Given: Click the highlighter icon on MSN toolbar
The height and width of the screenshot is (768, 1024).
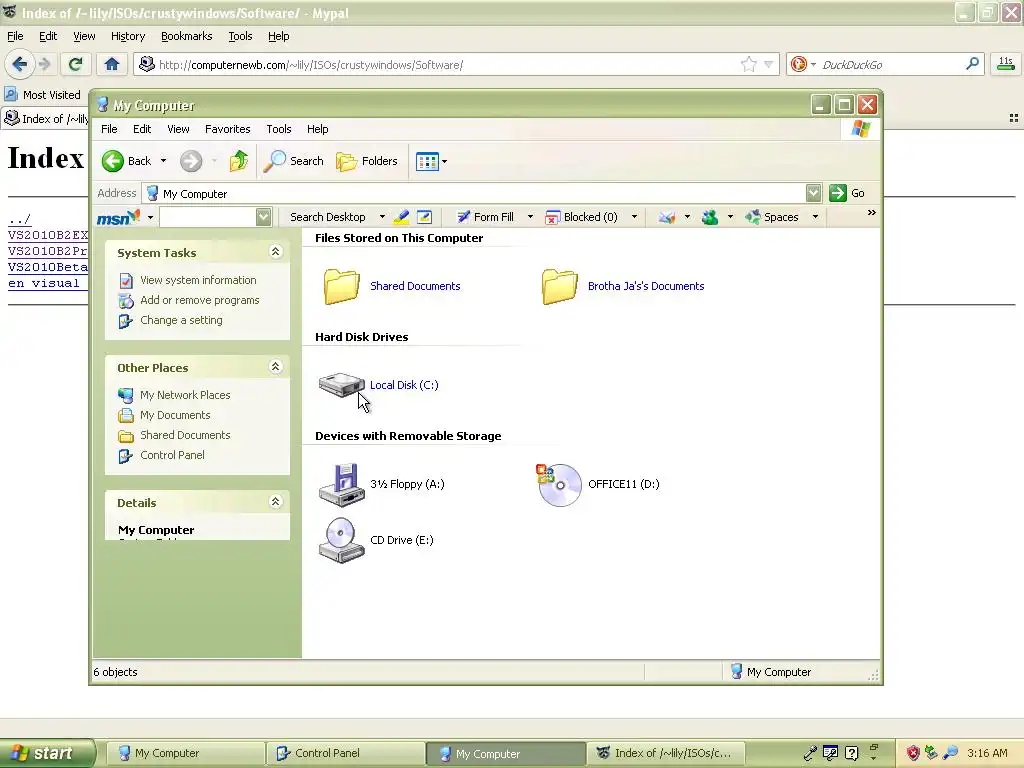Looking at the screenshot, I should click(401, 217).
